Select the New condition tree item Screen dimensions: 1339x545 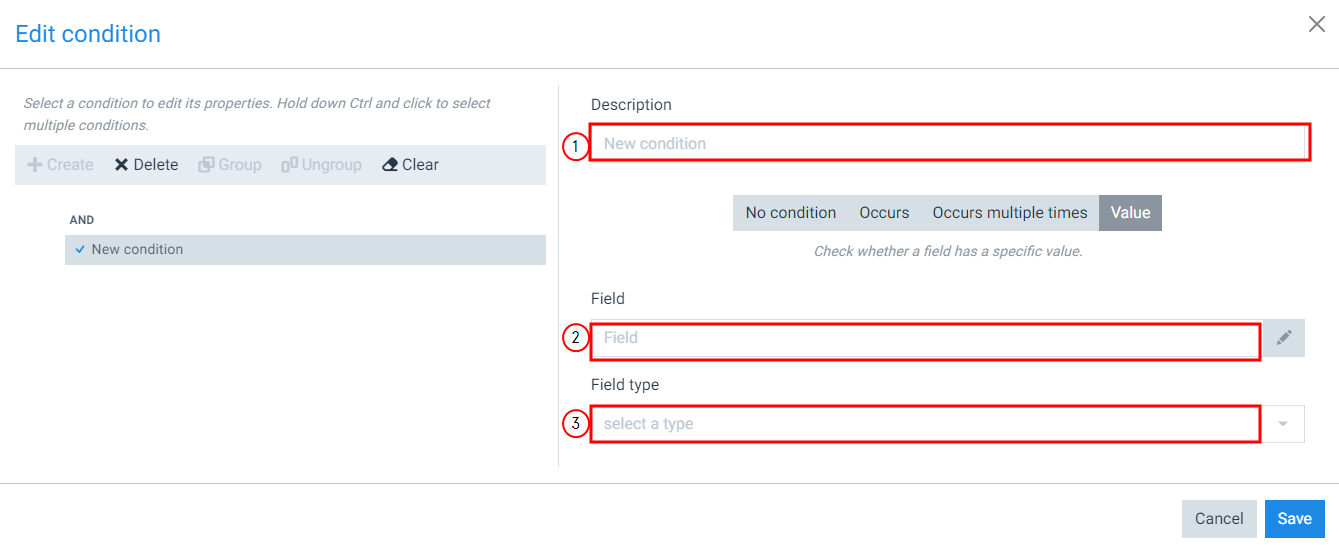point(137,250)
